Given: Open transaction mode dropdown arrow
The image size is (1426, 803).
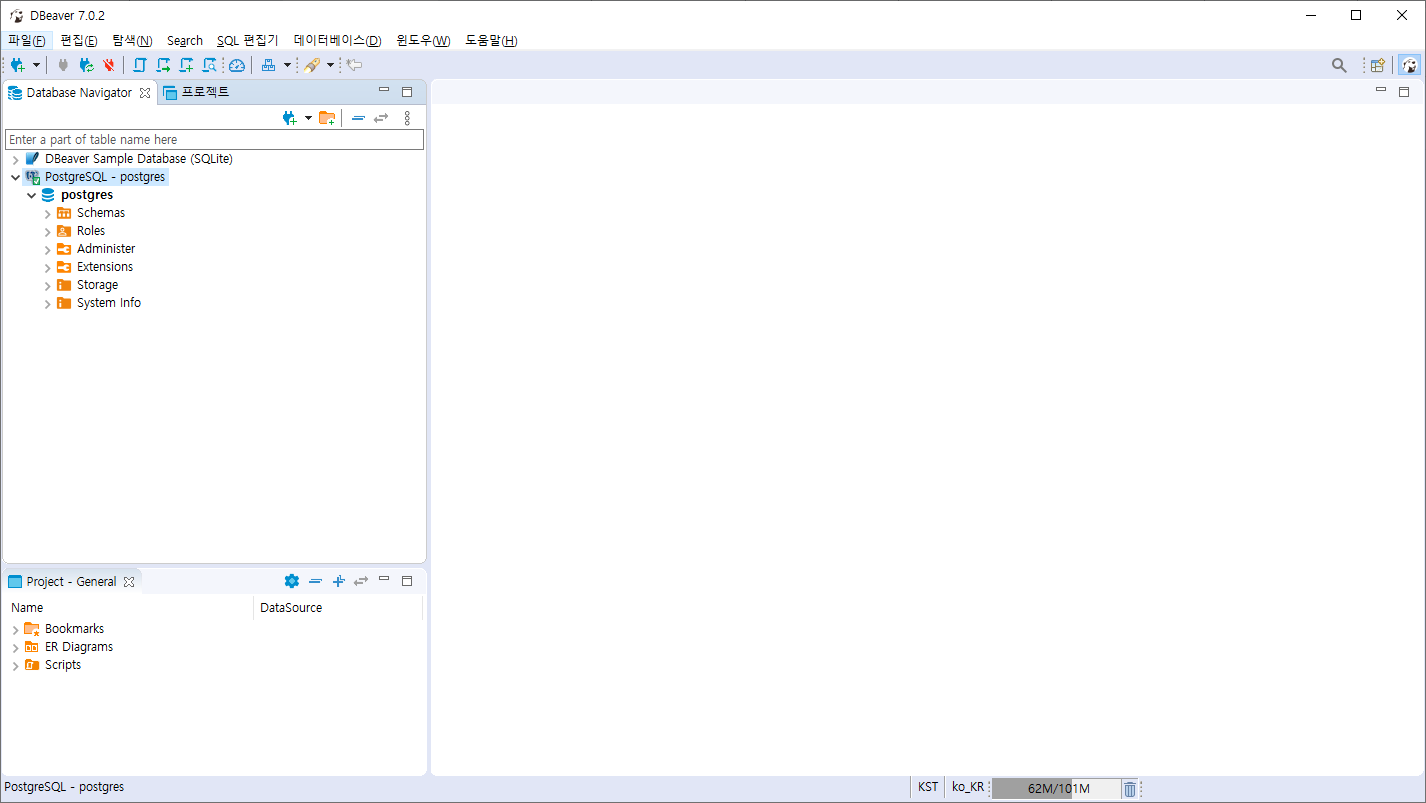Looking at the screenshot, I should coord(287,65).
